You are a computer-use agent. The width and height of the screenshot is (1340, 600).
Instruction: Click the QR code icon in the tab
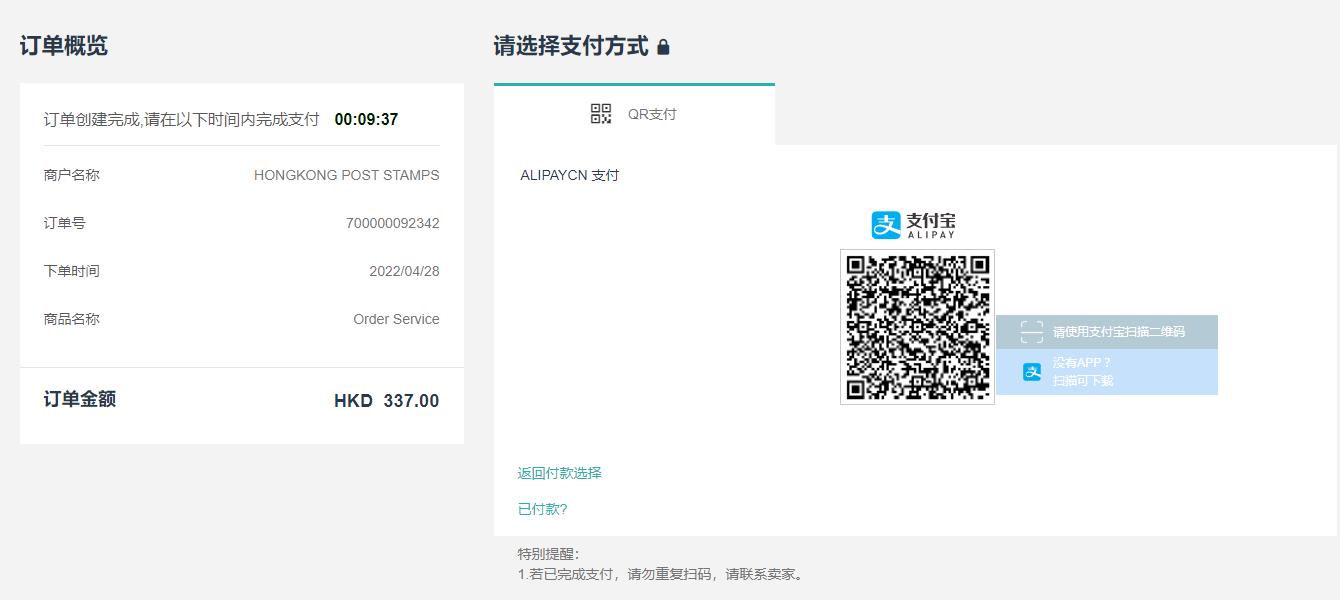(601, 114)
